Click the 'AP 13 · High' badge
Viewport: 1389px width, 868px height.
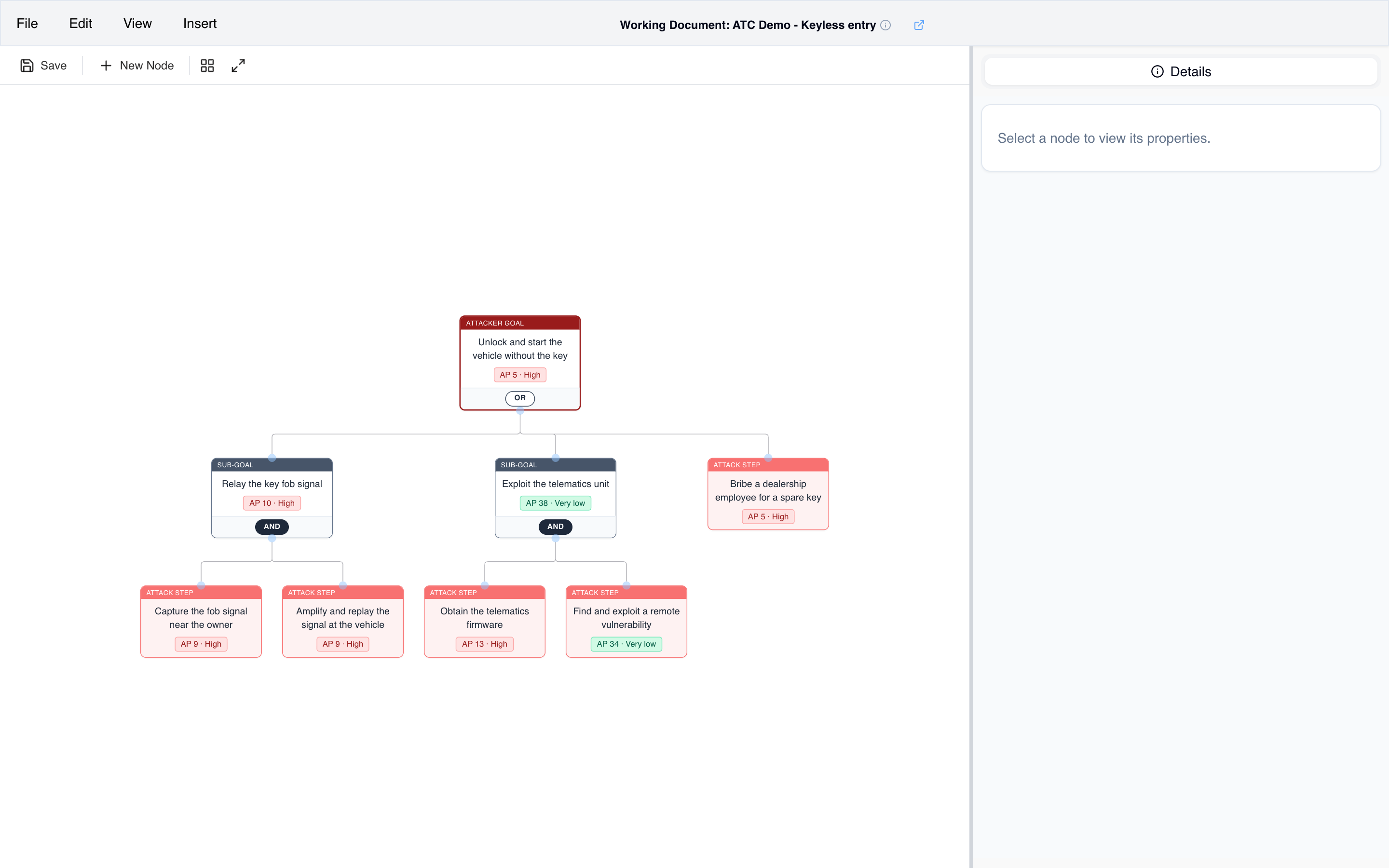coord(484,644)
